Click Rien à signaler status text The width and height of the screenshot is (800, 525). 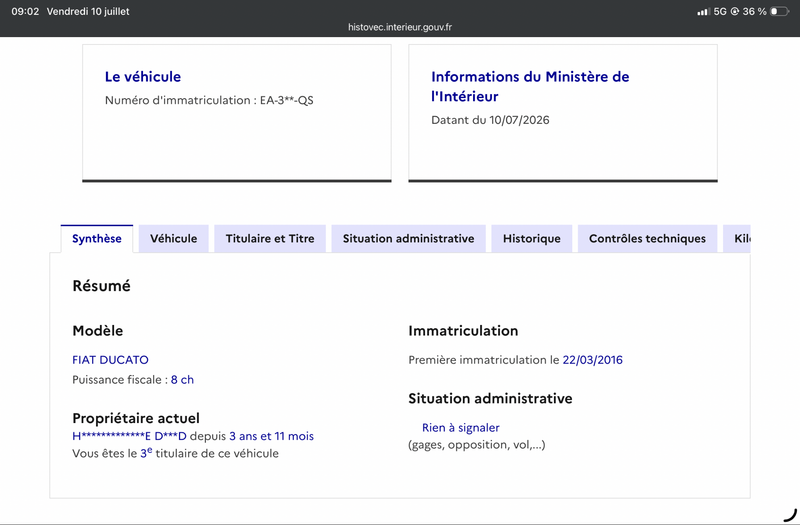(461, 428)
